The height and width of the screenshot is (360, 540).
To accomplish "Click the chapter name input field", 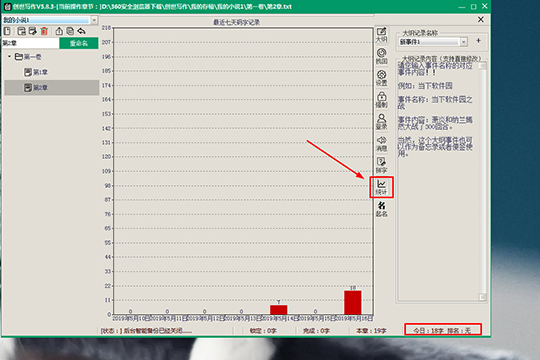I will coord(31,43).
